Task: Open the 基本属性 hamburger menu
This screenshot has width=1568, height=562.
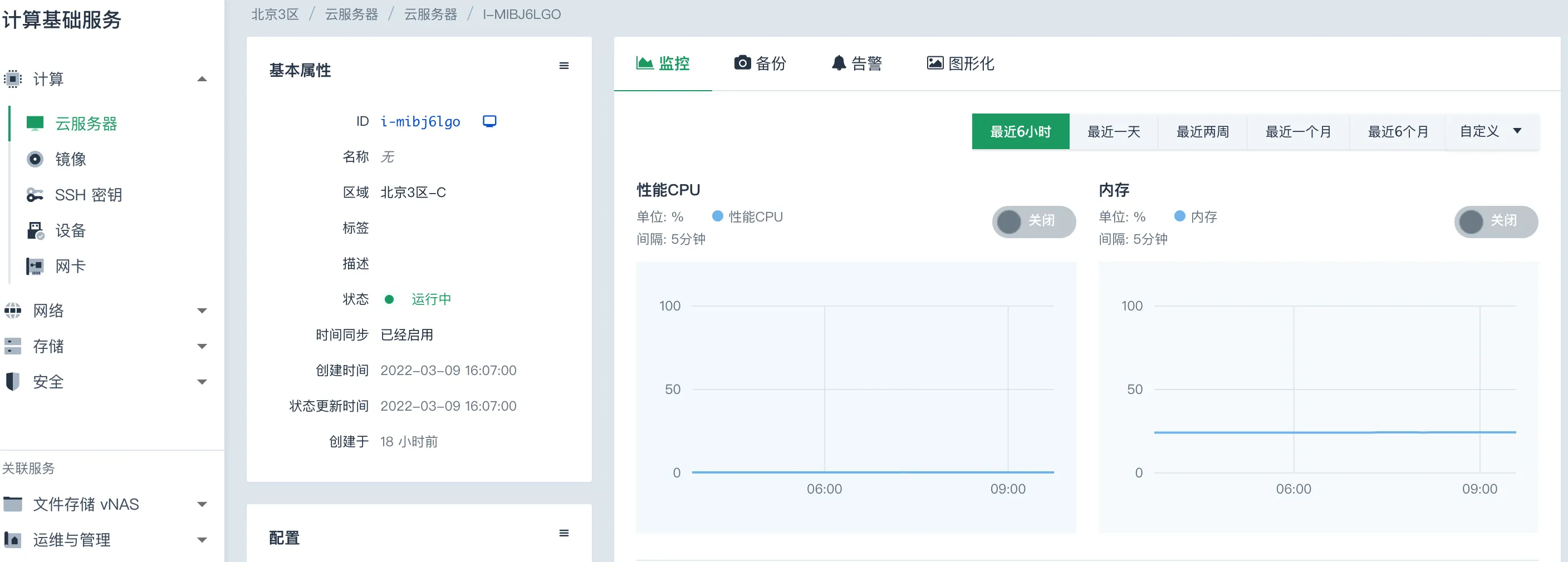Action: tap(563, 66)
